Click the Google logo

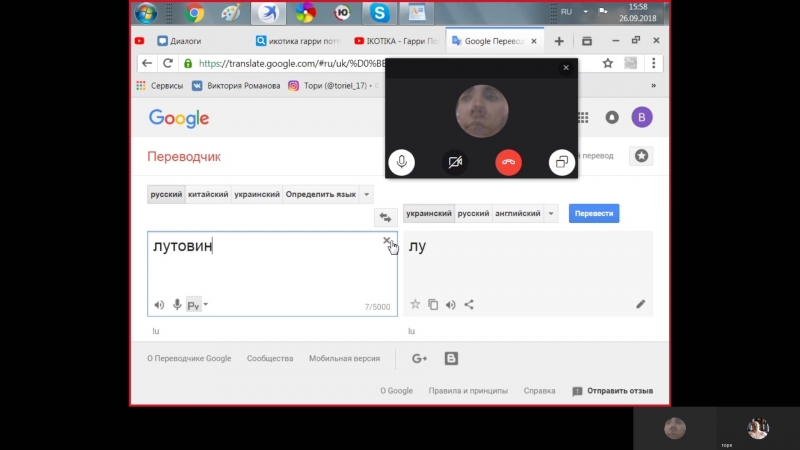click(x=179, y=118)
